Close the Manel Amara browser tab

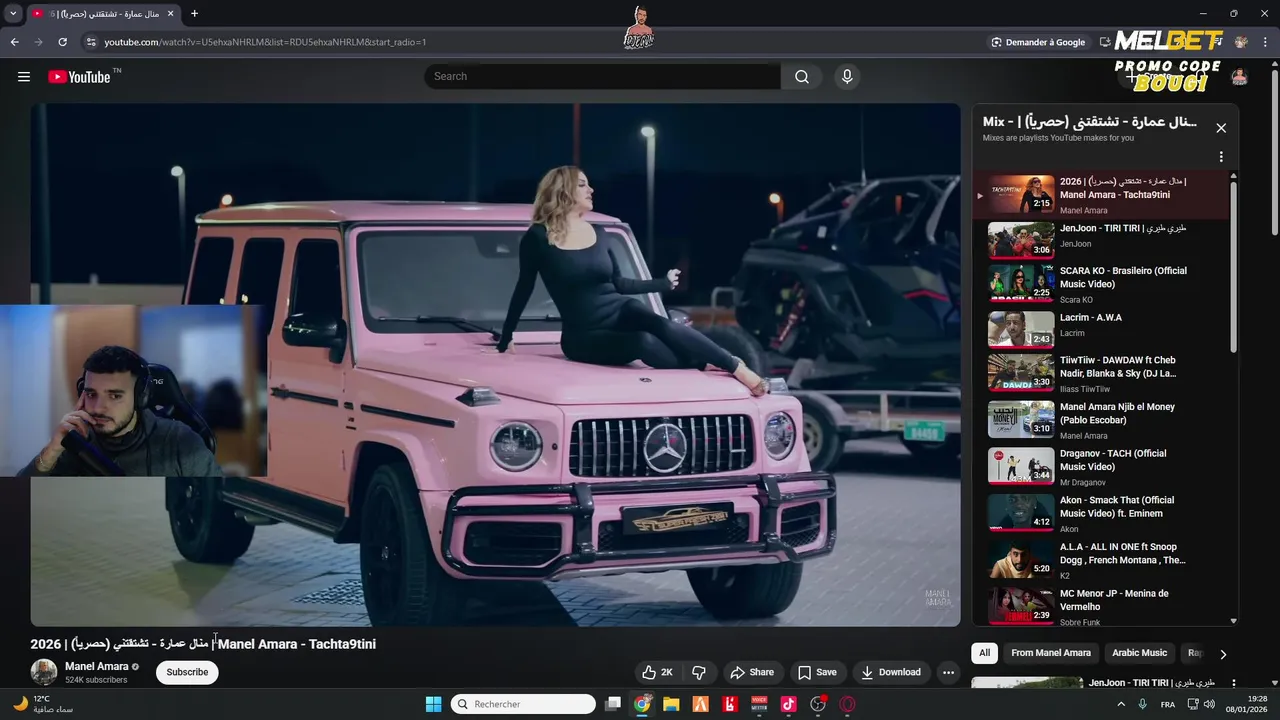point(171,14)
